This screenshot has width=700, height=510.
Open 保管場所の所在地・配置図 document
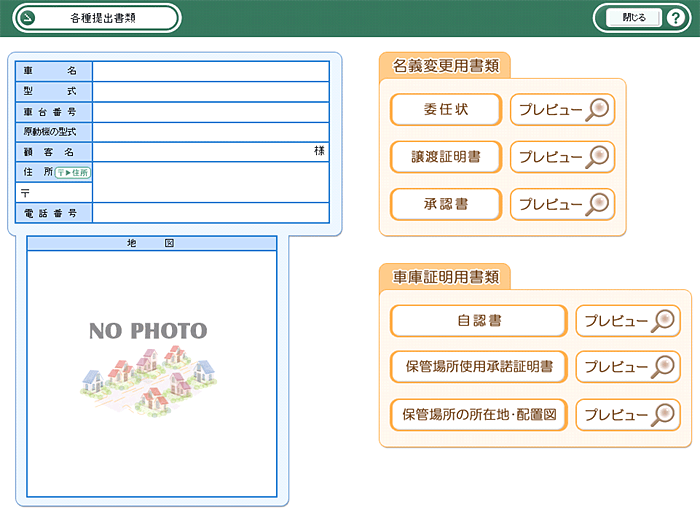tap(479, 414)
